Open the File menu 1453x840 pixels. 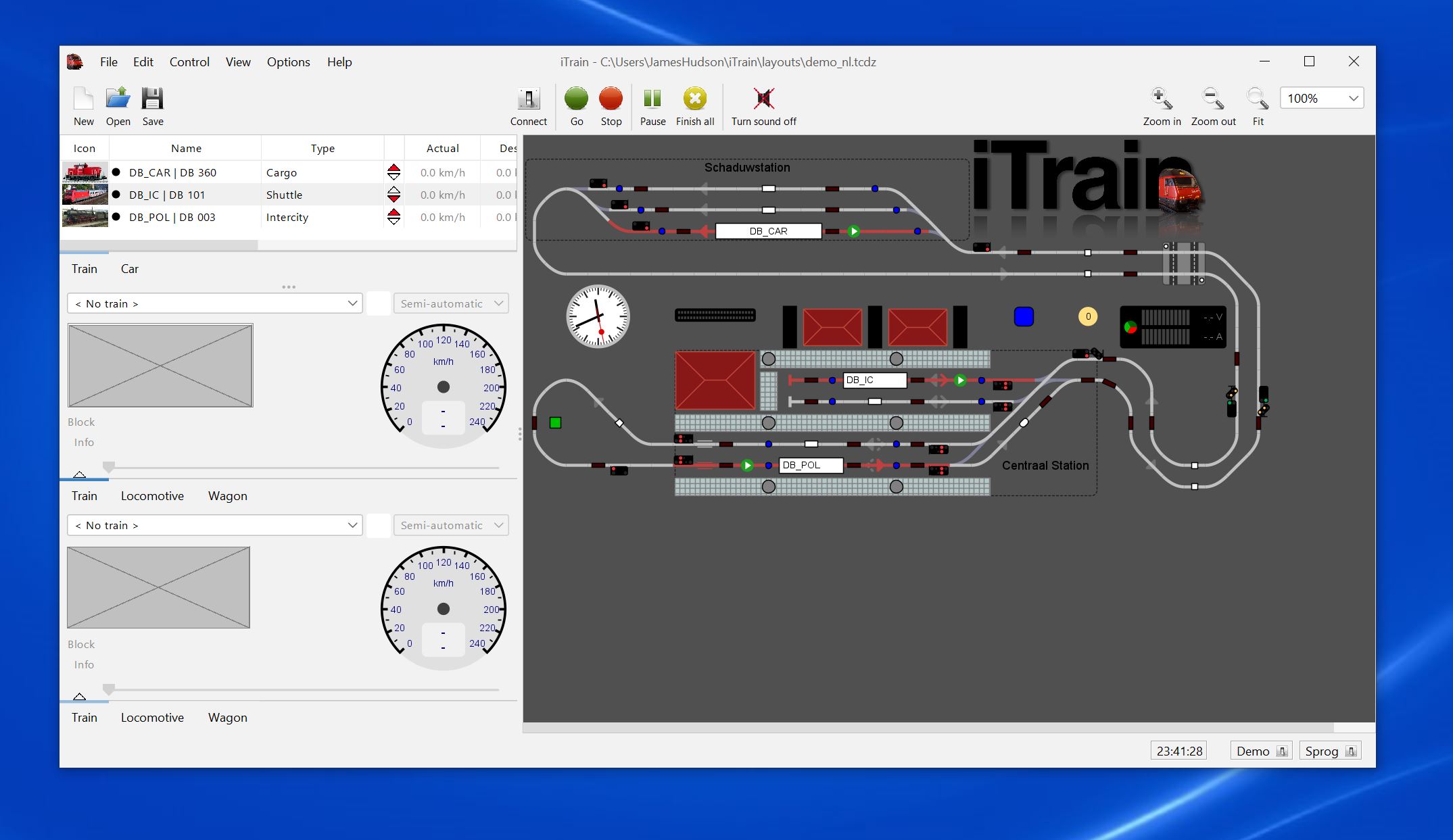click(x=108, y=62)
